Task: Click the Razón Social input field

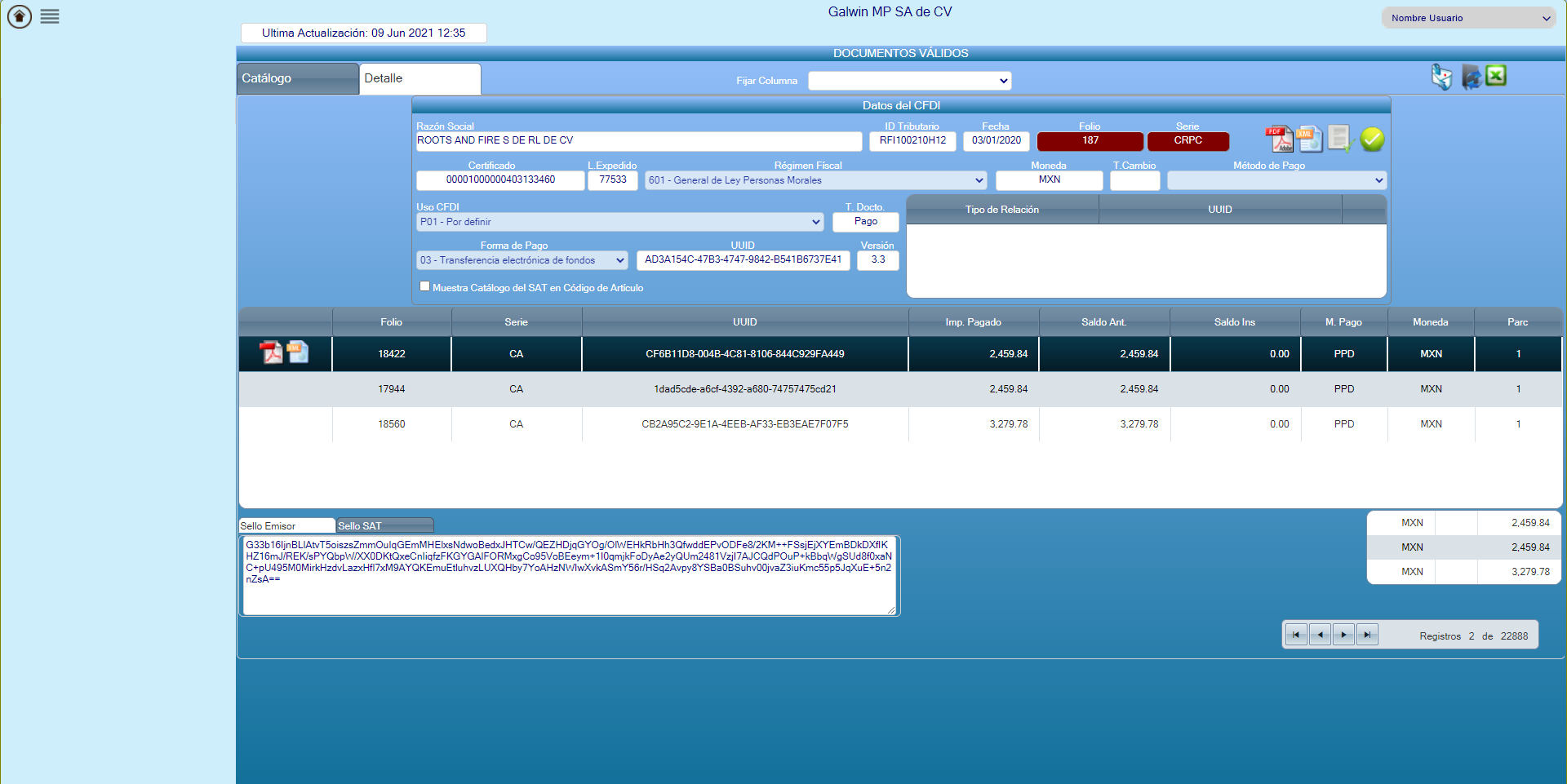Action: (639, 141)
